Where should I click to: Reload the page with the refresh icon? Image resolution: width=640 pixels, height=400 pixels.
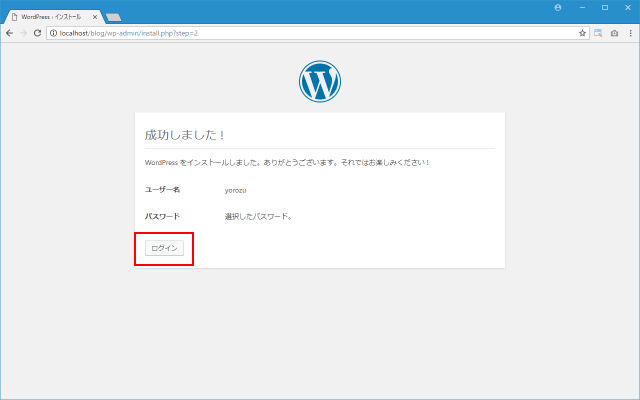click(37, 33)
